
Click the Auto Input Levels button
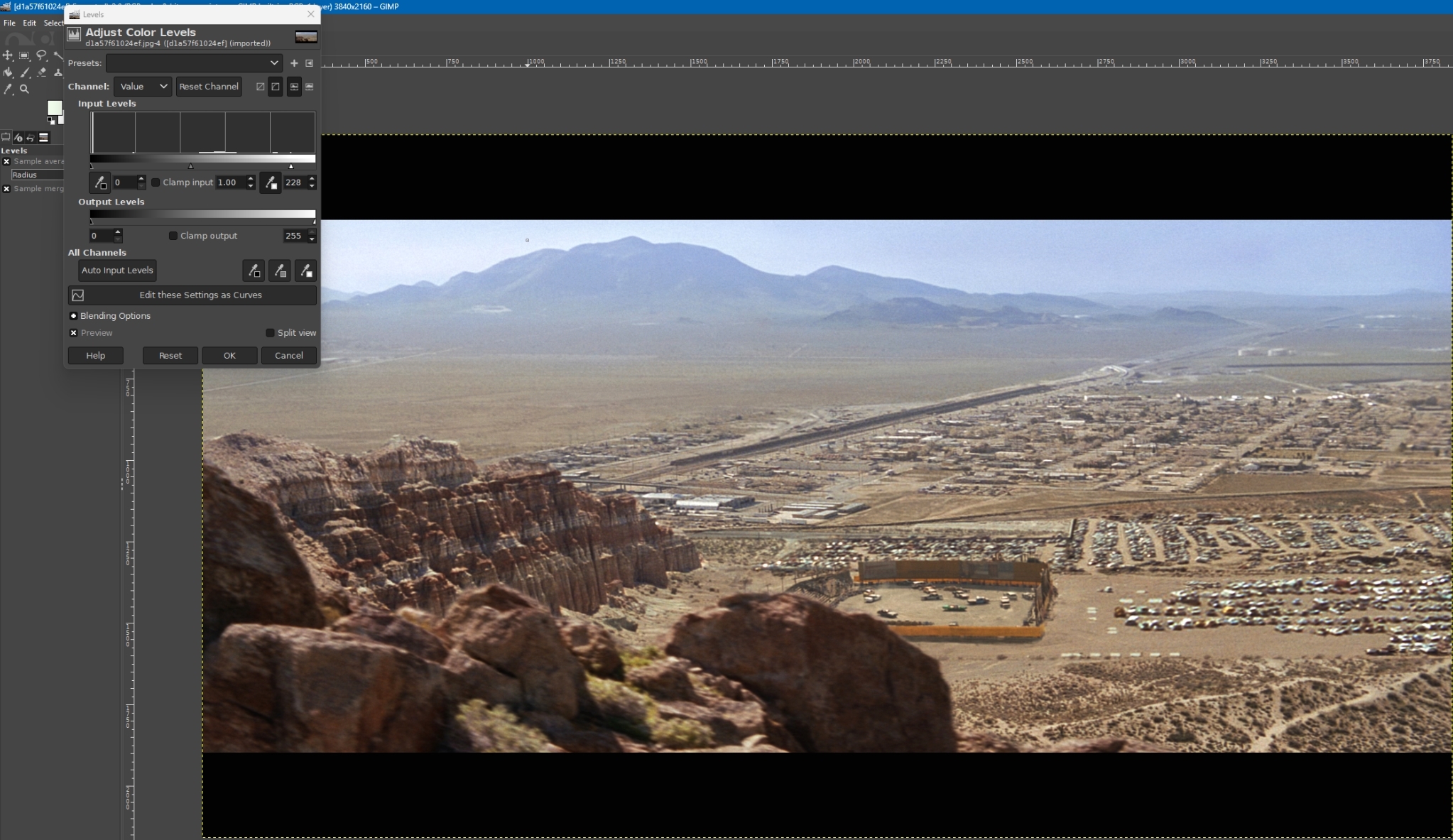click(117, 271)
